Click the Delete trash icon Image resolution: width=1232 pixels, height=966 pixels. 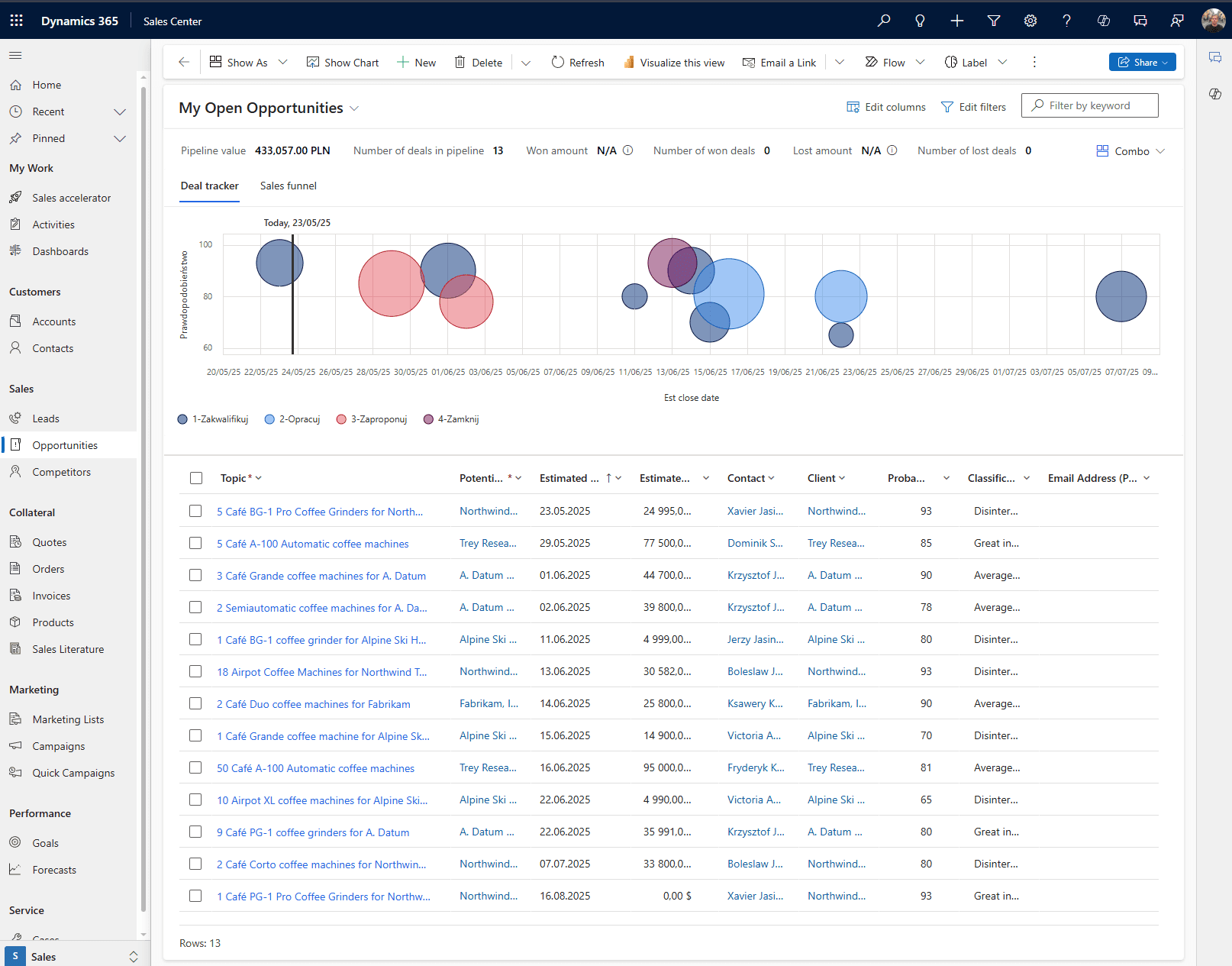(x=460, y=62)
